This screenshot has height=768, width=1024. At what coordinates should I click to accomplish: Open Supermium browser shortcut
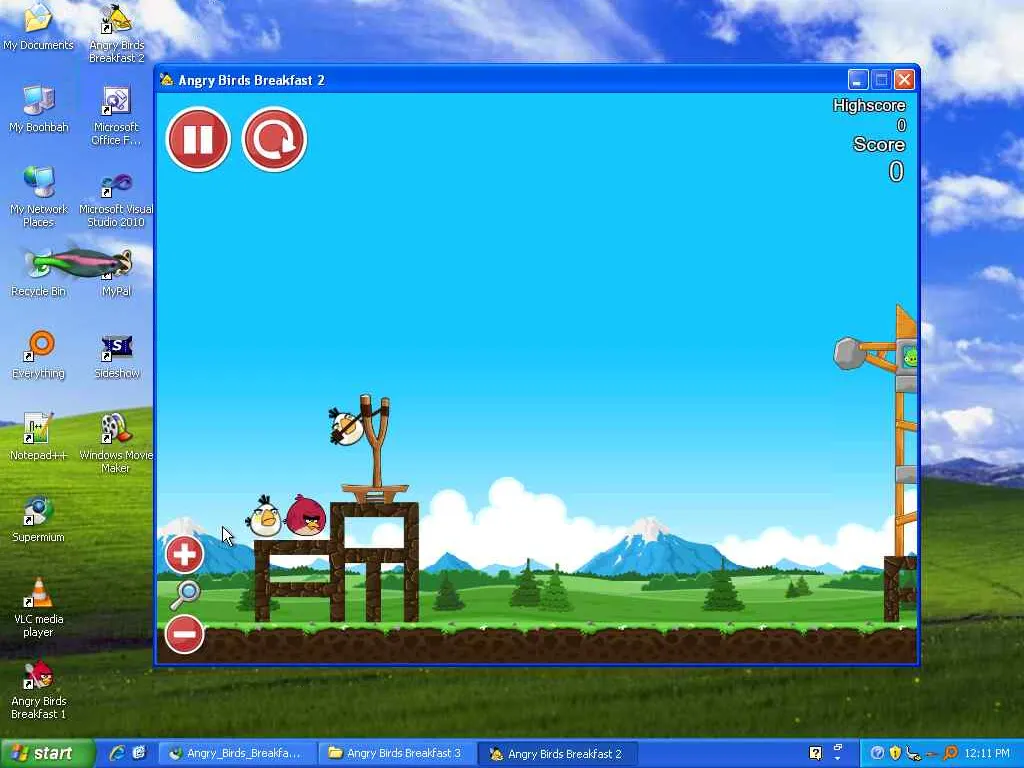pos(38,520)
